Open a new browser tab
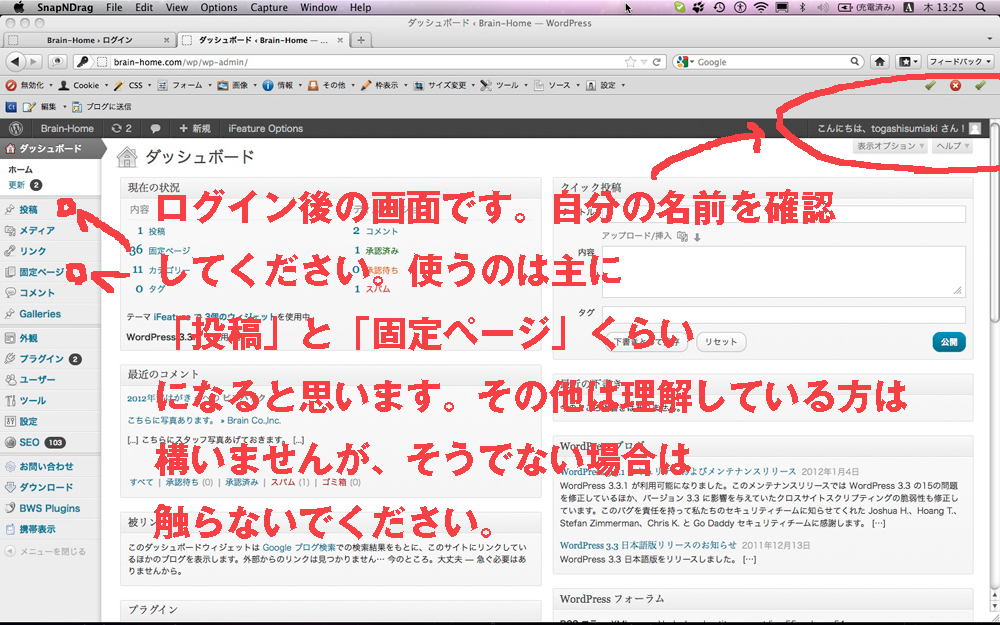 [361, 40]
